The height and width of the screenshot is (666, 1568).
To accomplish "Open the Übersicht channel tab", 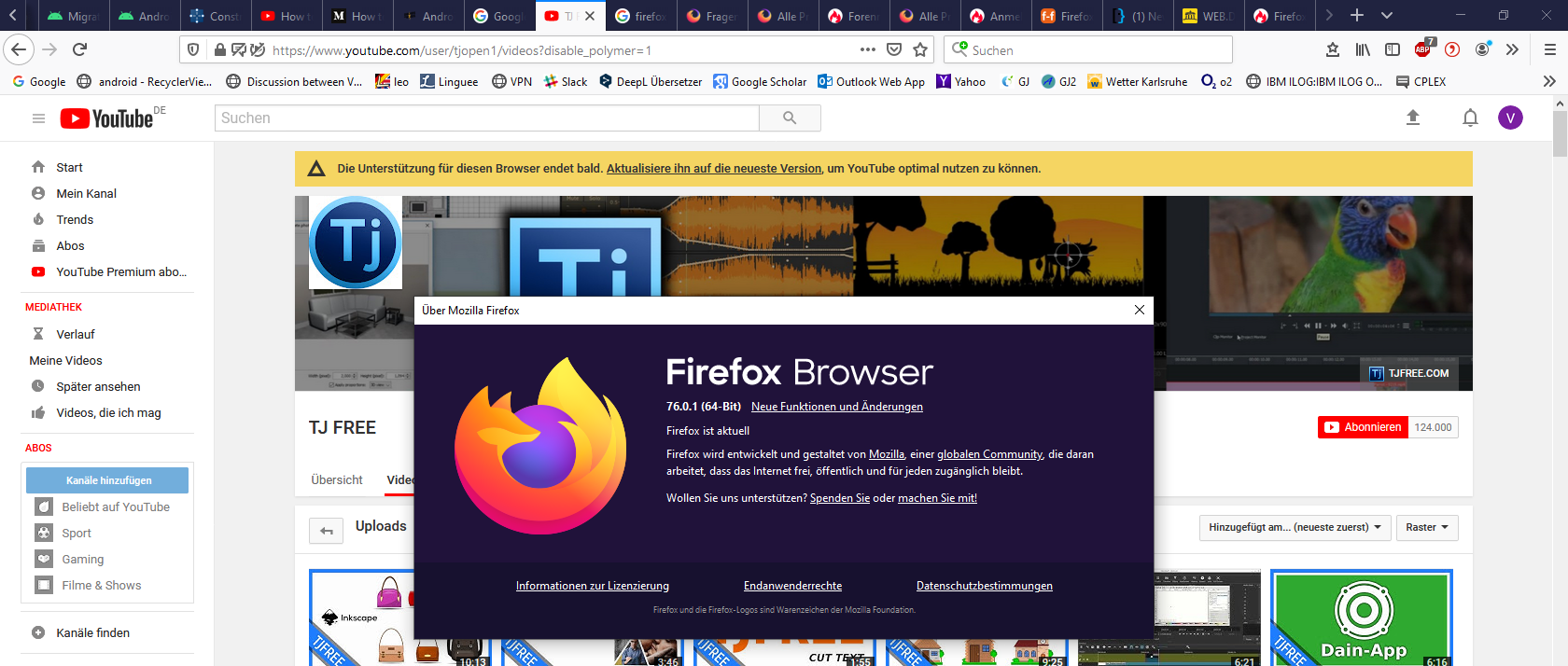I will tap(337, 480).
